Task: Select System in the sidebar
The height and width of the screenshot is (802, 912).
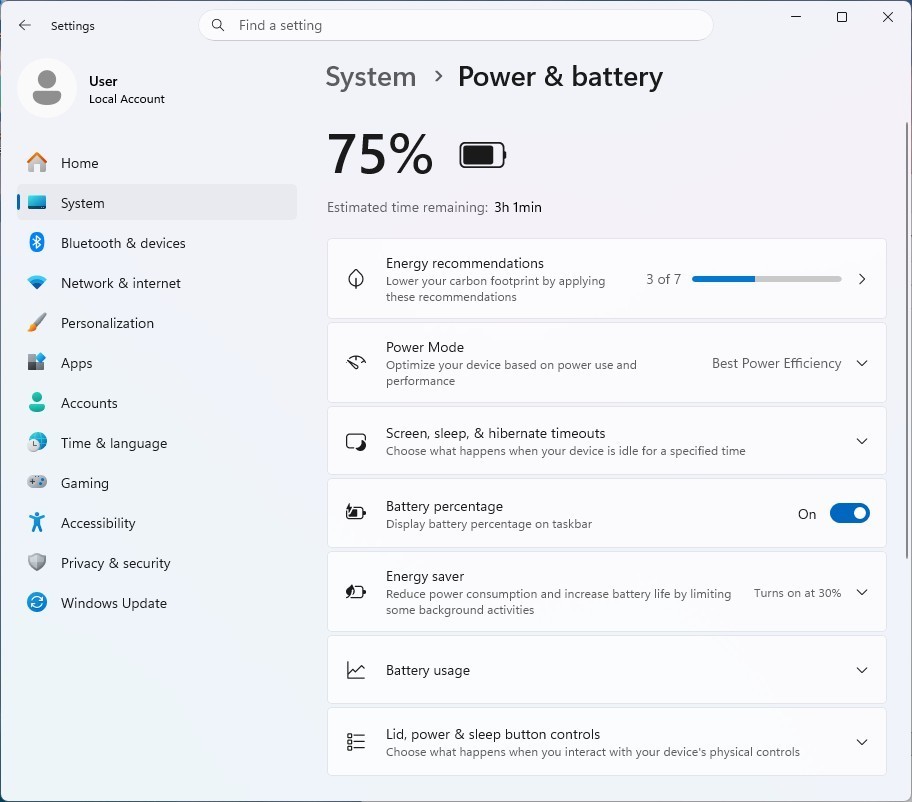Action: (x=157, y=202)
